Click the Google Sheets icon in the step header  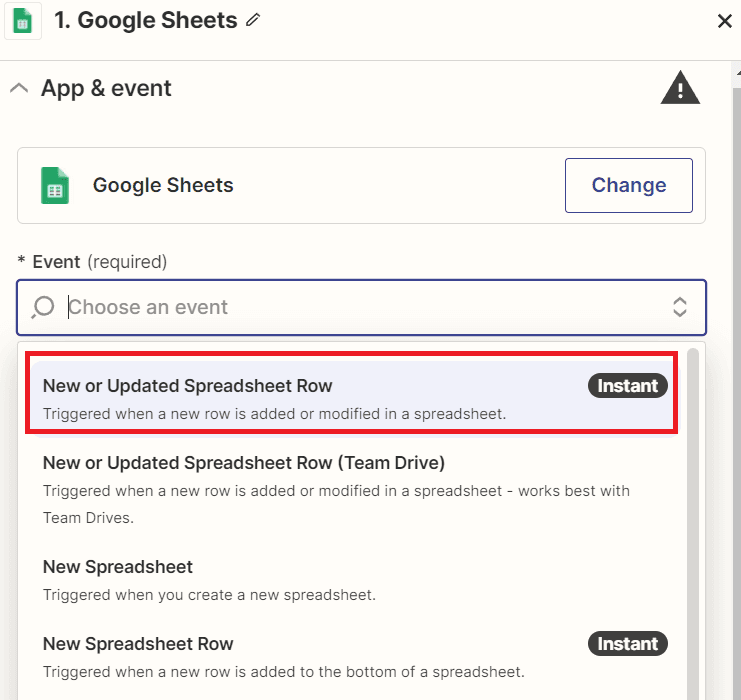pyautogui.click(x=23, y=21)
